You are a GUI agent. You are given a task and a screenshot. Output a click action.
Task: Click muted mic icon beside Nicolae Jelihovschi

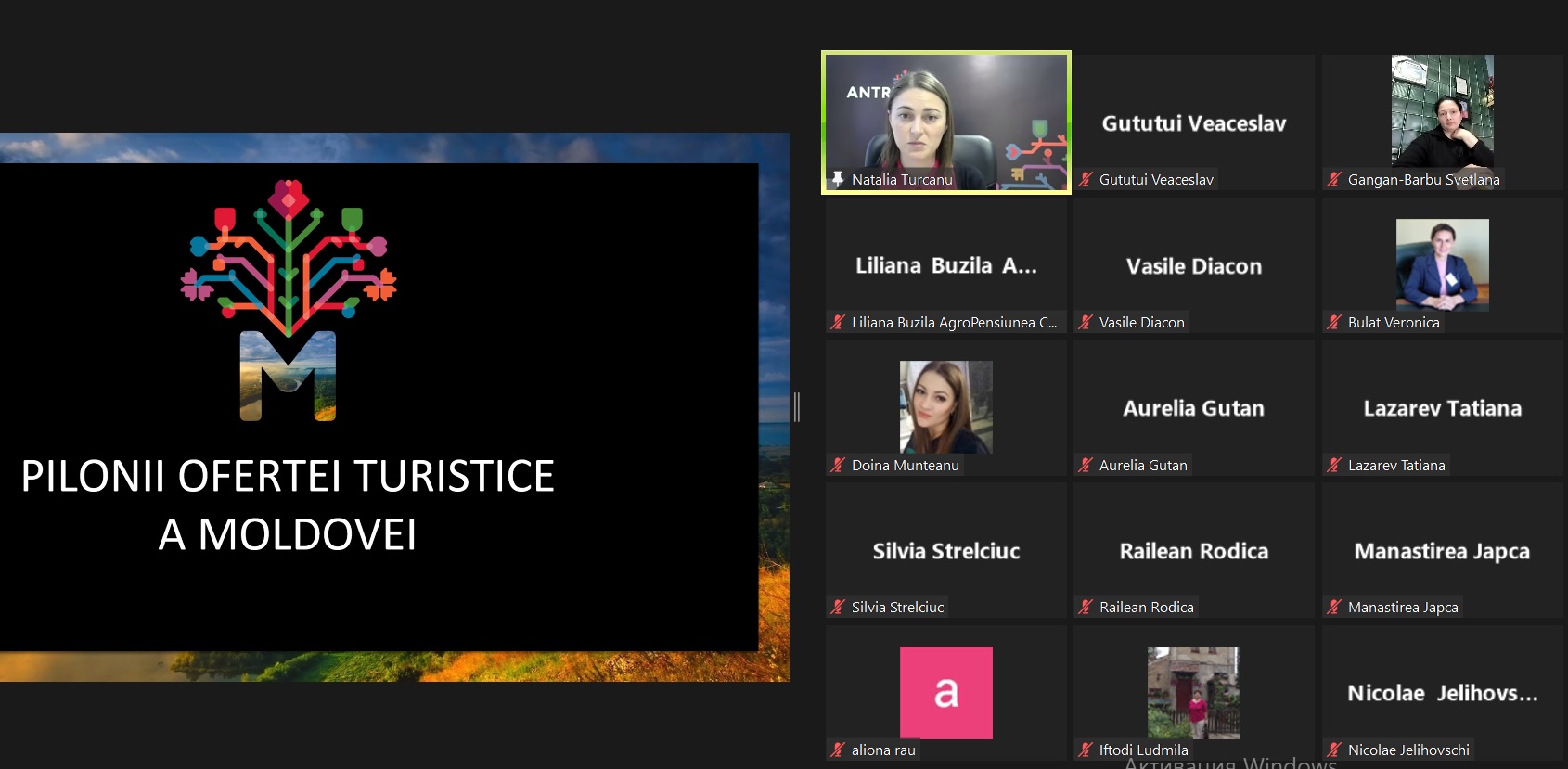point(1334,750)
